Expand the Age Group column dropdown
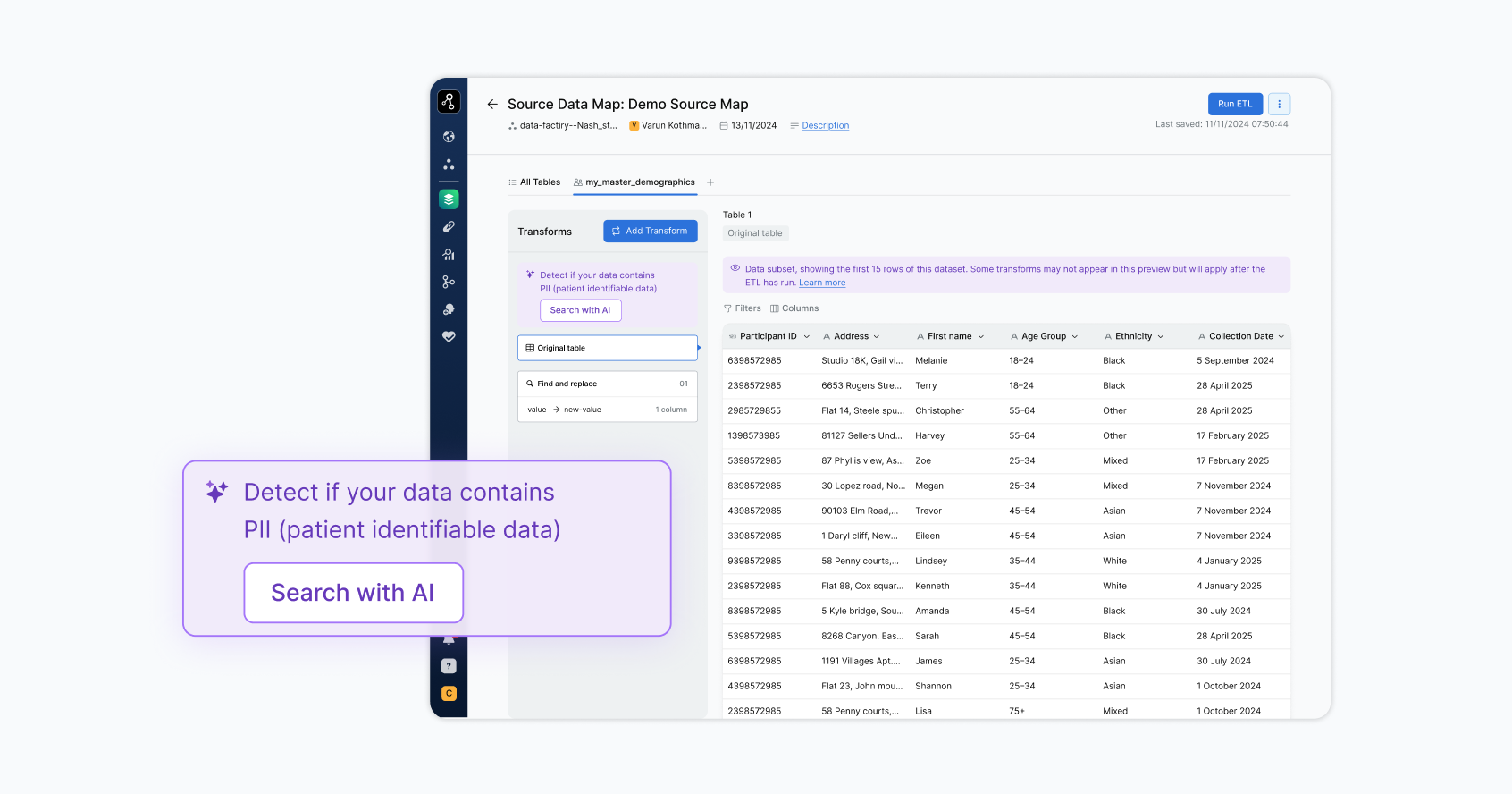This screenshot has height=794, width=1512. coord(1074,337)
